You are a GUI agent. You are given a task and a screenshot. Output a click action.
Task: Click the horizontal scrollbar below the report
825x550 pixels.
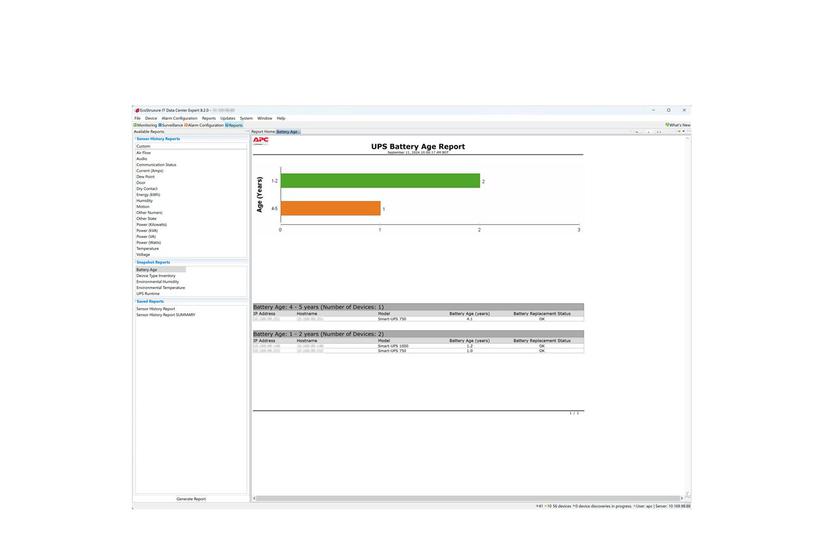click(x=468, y=498)
